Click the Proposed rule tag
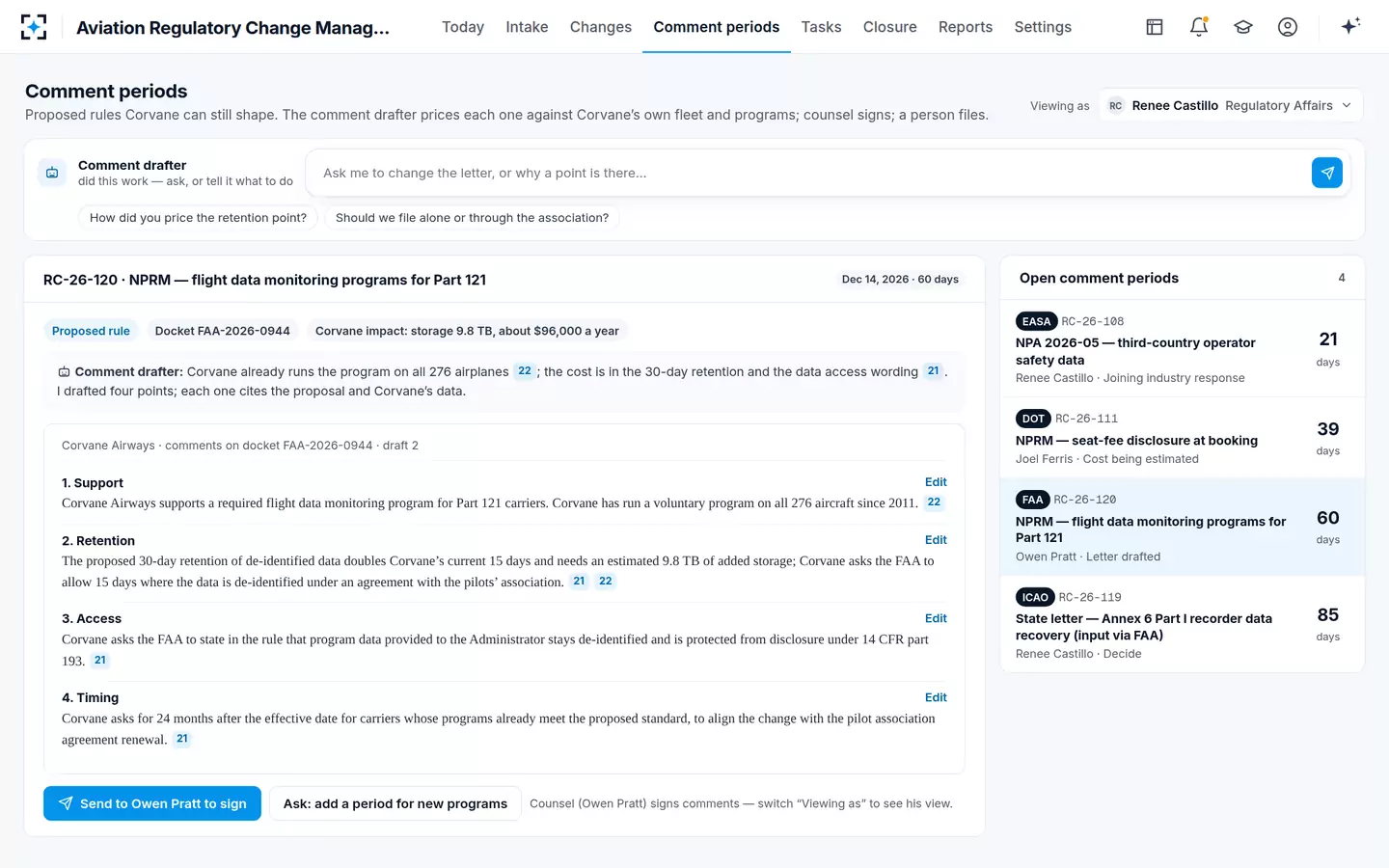The height and width of the screenshot is (868, 1389). pos(91,331)
